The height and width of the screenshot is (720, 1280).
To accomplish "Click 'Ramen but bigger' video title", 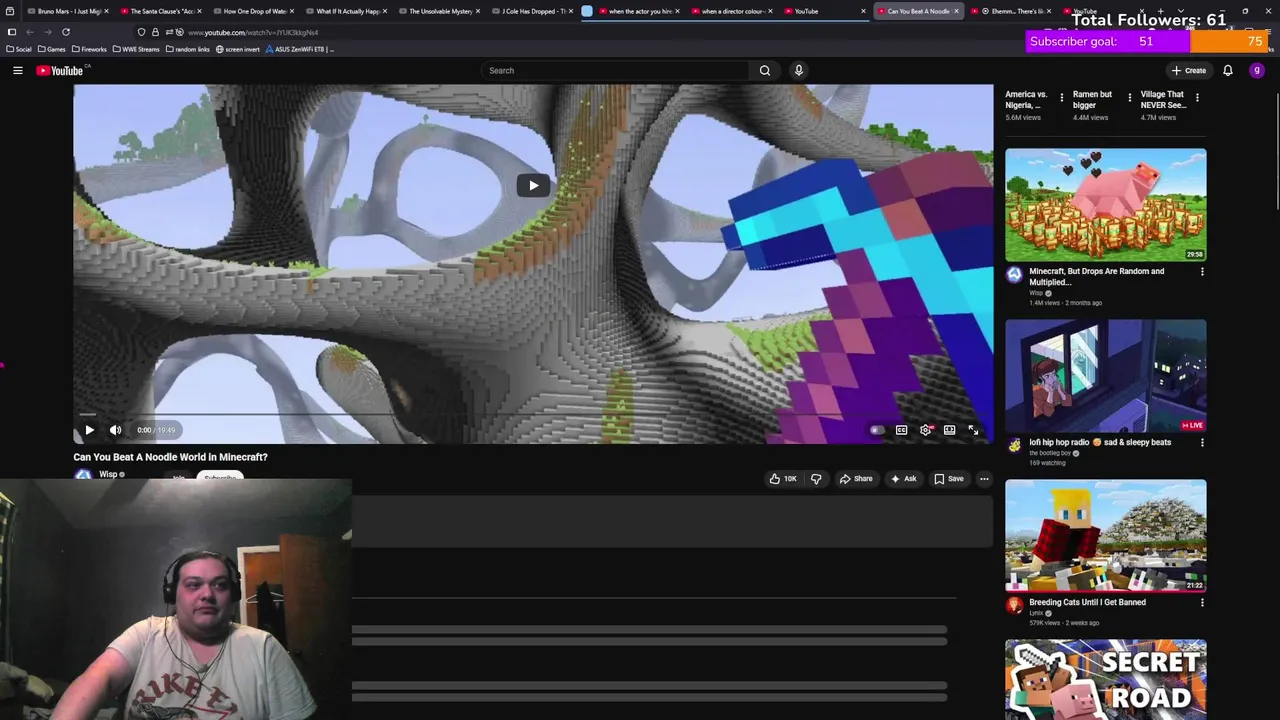I will tap(1092, 99).
